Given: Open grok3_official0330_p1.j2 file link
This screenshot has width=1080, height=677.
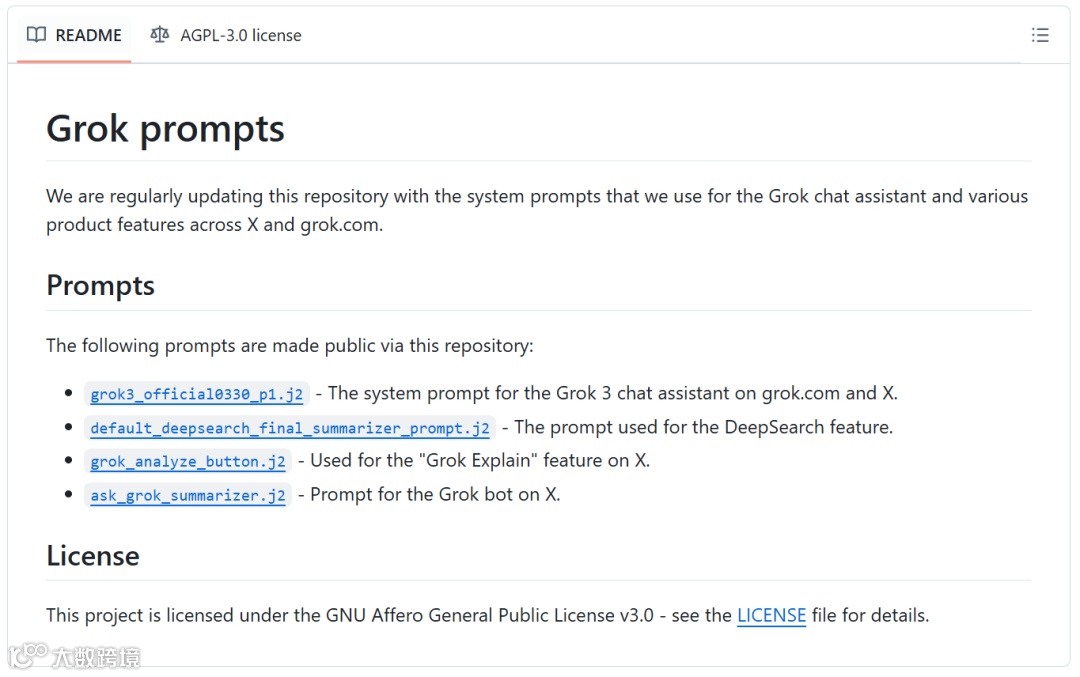Looking at the screenshot, I should point(196,394).
